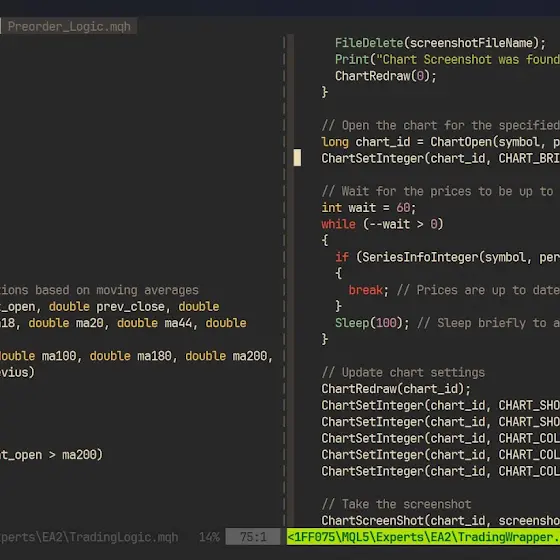Click the "// Wait for the prices" comment
This screenshot has width=560, height=560.
click(438, 191)
